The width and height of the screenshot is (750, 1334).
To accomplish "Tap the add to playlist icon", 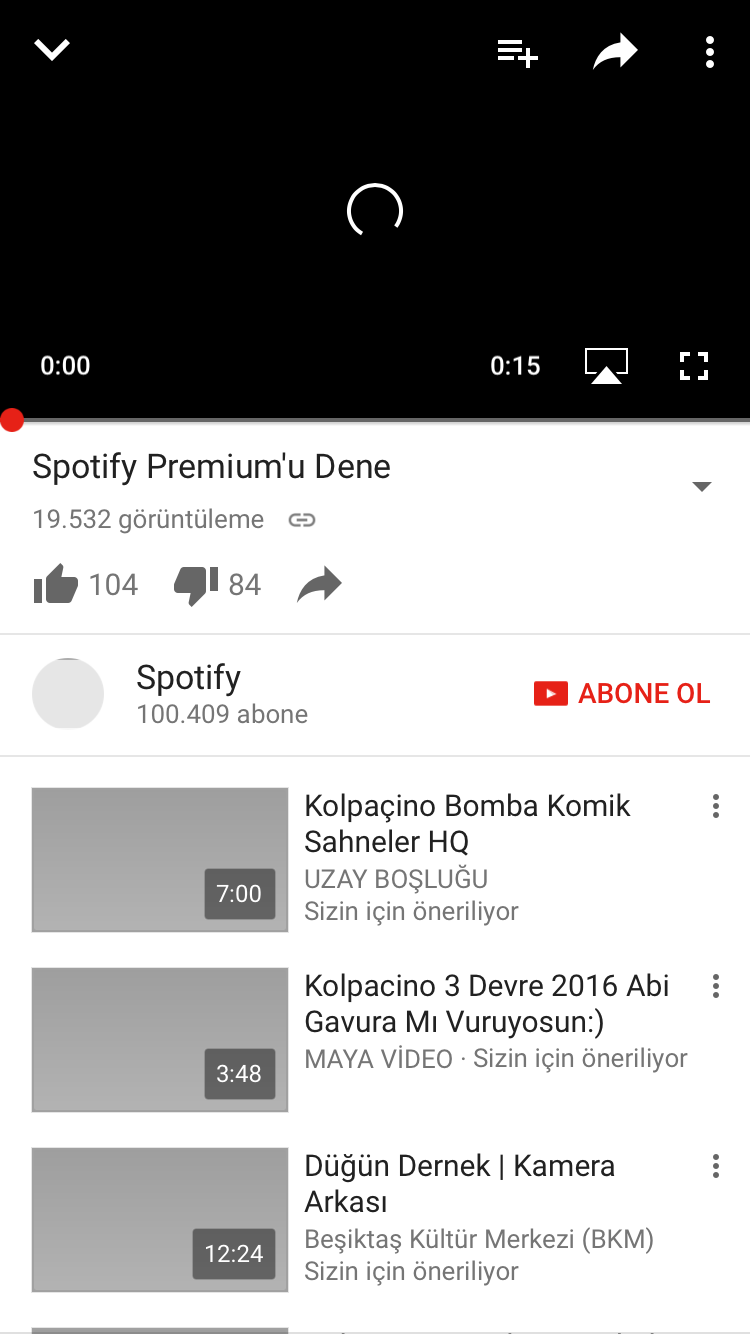I will click(518, 52).
